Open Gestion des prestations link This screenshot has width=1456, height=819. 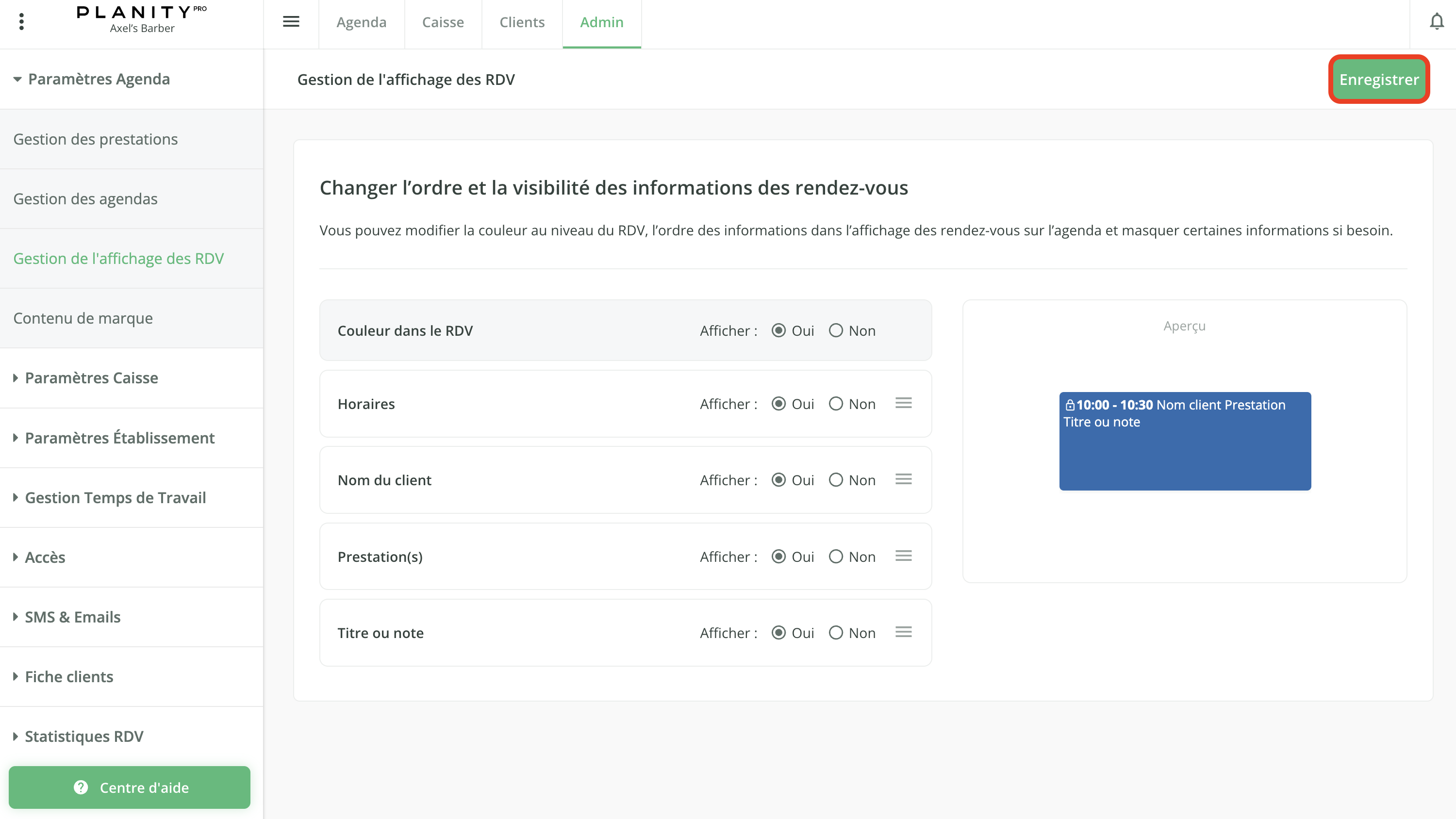[x=96, y=139]
